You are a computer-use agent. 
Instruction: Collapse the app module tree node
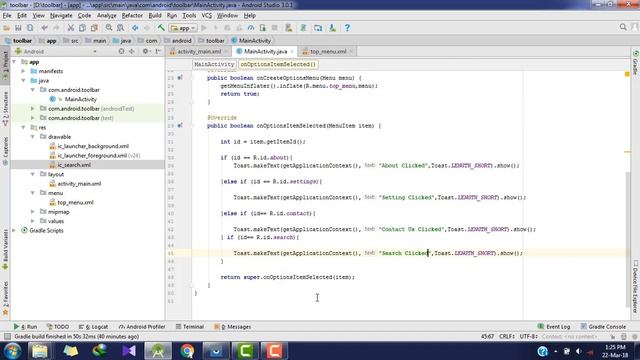[14, 62]
